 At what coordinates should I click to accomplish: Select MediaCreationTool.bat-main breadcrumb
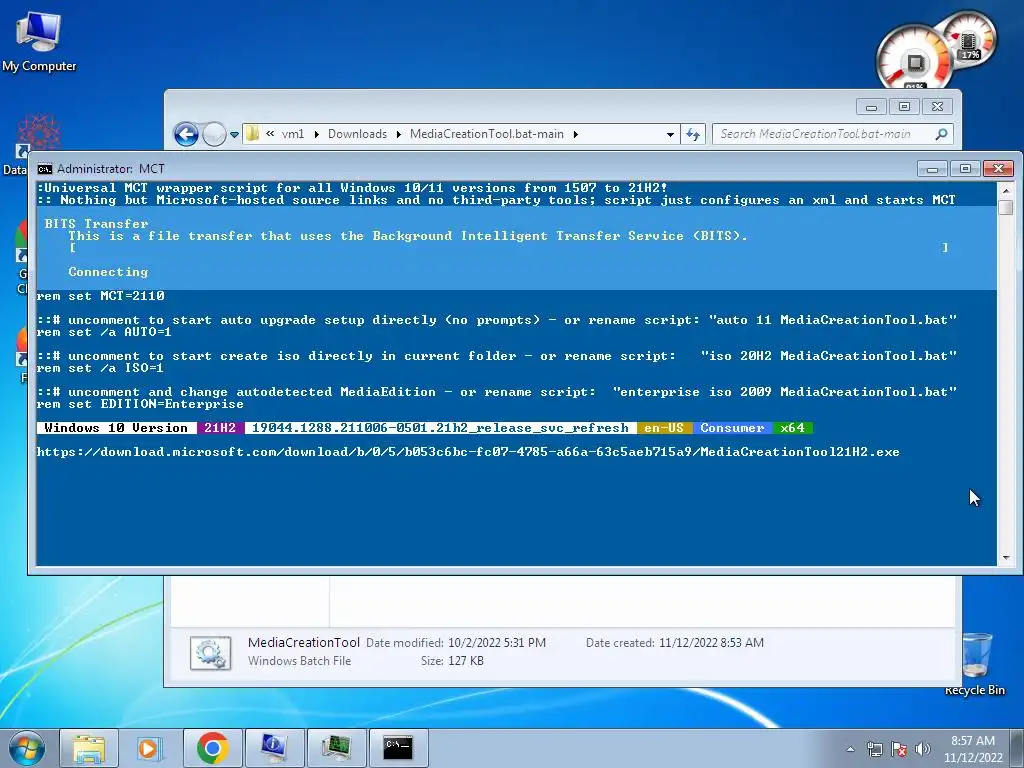(487, 134)
